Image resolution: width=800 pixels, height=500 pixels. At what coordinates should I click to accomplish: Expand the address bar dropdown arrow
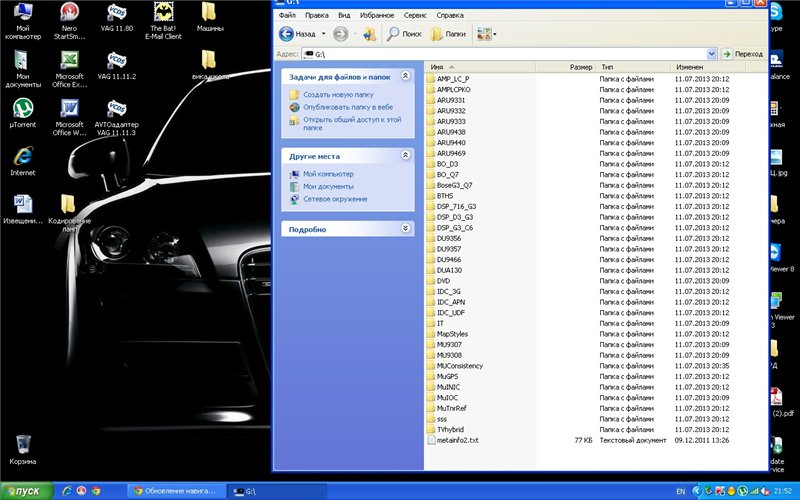(x=711, y=53)
